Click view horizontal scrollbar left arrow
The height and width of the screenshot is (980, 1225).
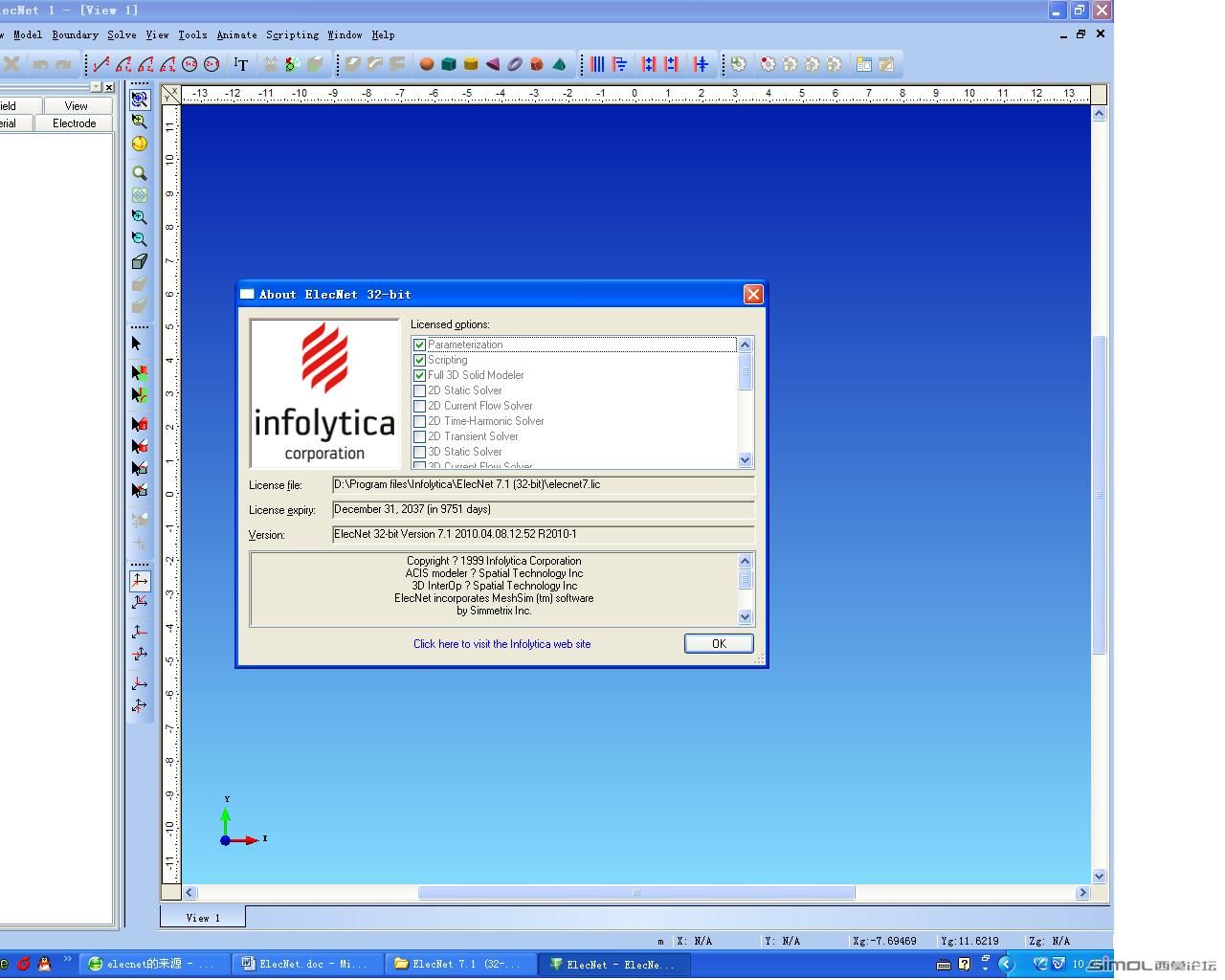tap(189, 893)
